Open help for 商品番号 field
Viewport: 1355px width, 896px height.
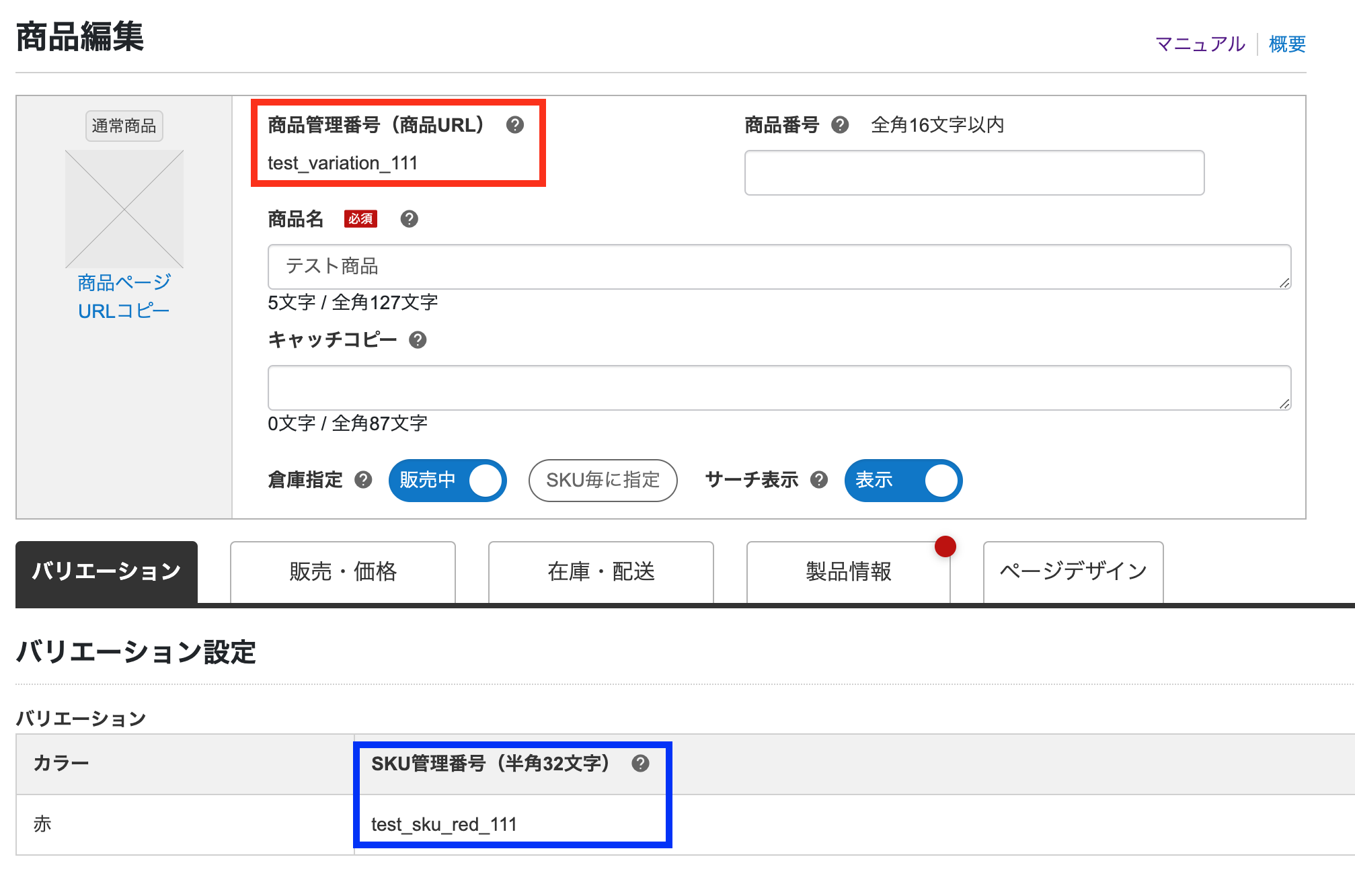(x=840, y=125)
